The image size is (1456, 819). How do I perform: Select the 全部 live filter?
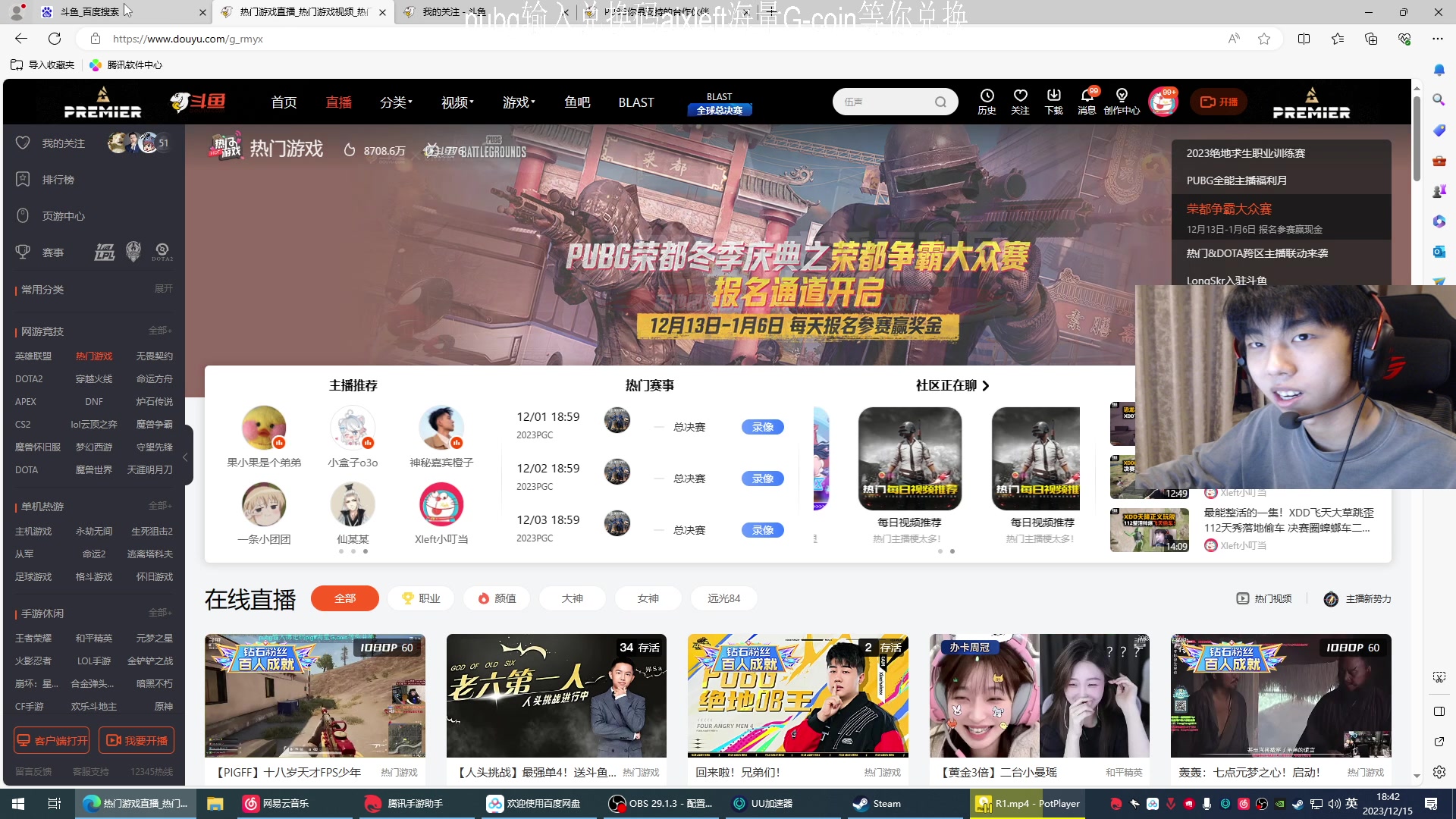pyautogui.click(x=345, y=598)
